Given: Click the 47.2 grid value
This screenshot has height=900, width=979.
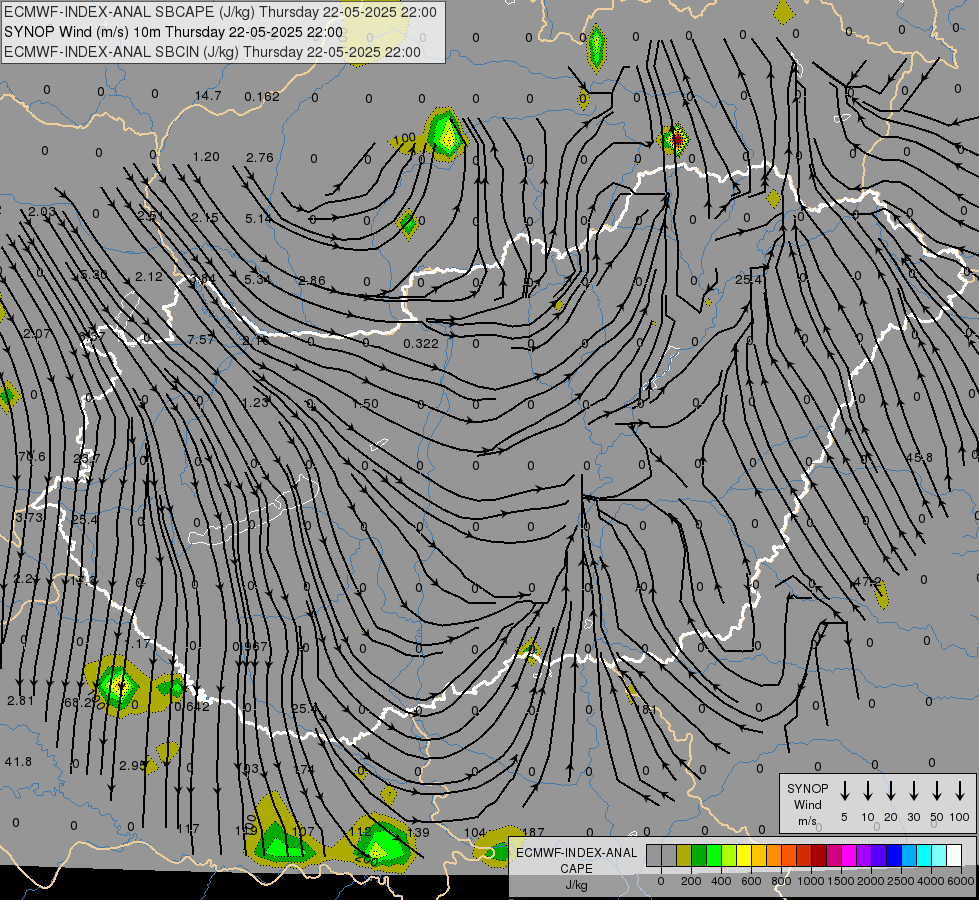Looking at the screenshot, I should (x=867, y=581).
